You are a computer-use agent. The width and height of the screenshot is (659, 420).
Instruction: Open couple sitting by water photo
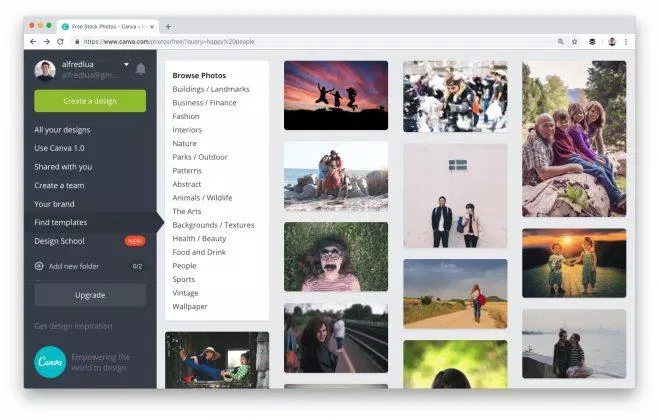pyautogui.click(x=574, y=344)
